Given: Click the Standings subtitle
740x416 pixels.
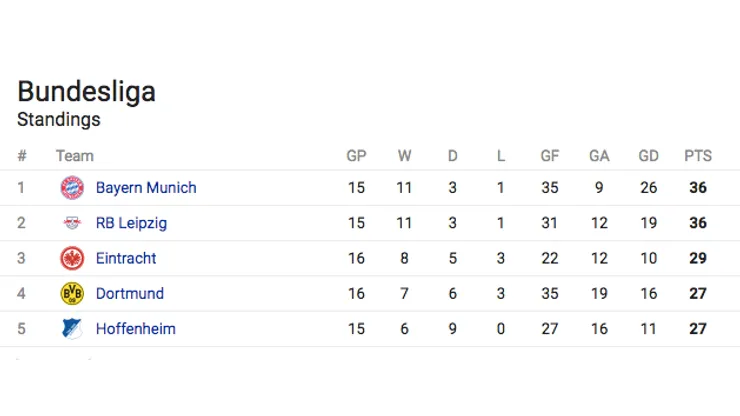Looking at the screenshot, I should [59, 120].
